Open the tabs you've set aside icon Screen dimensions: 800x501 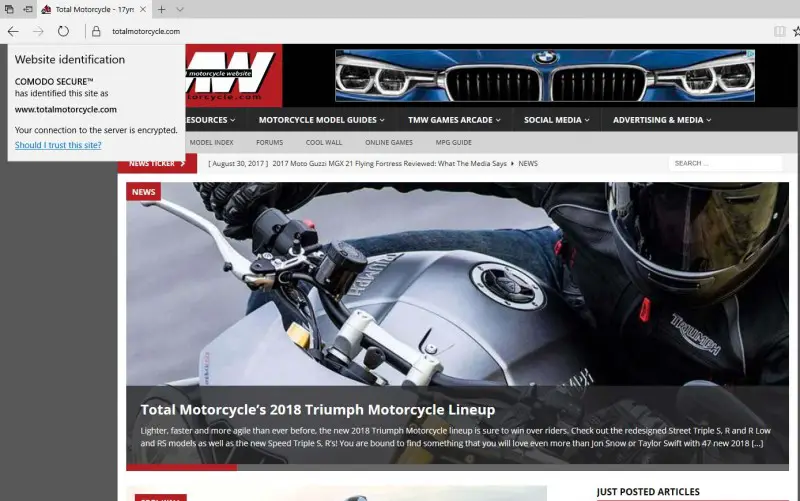coord(9,9)
